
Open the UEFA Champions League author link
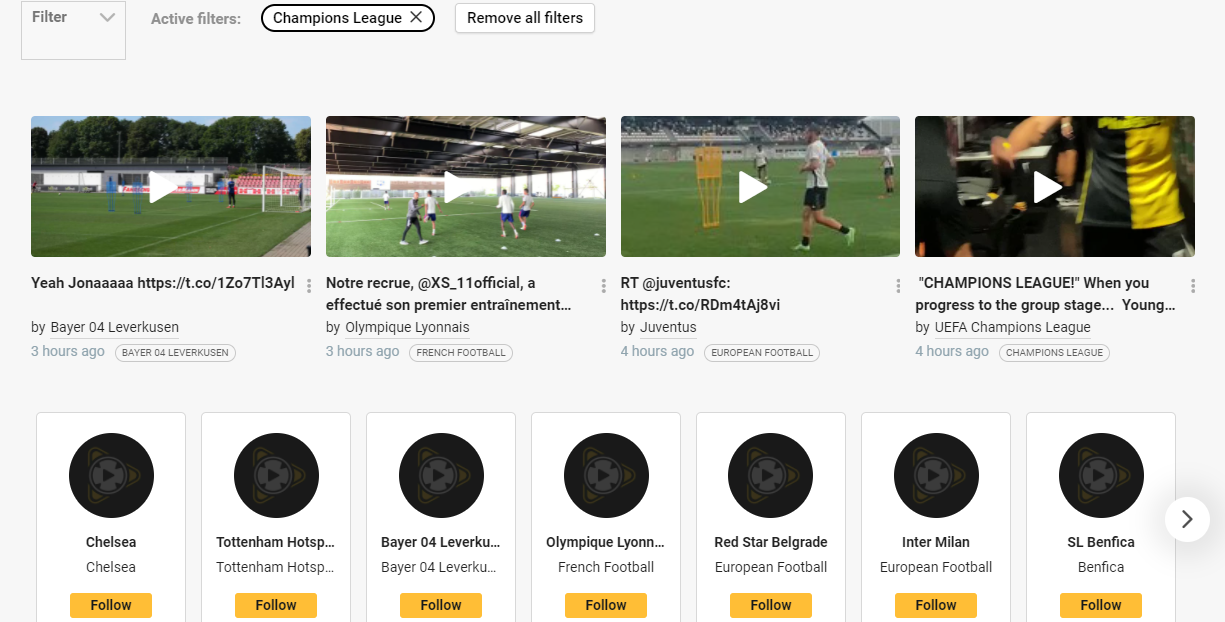(x=1013, y=327)
